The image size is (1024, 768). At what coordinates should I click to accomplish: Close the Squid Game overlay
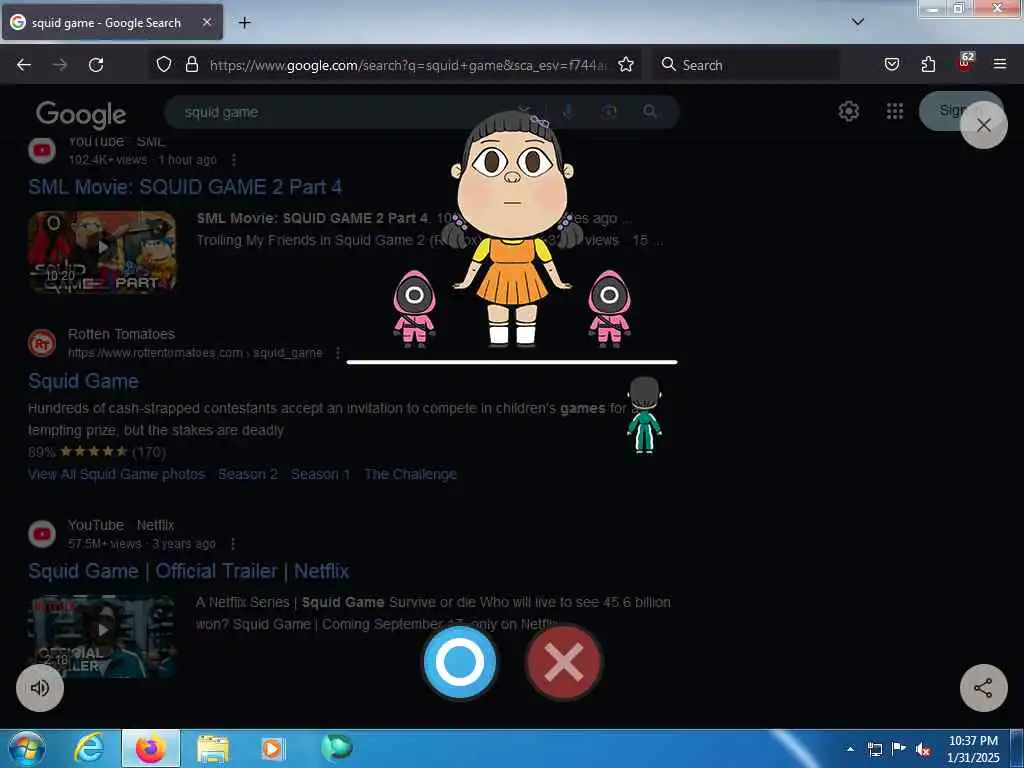[984, 125]
